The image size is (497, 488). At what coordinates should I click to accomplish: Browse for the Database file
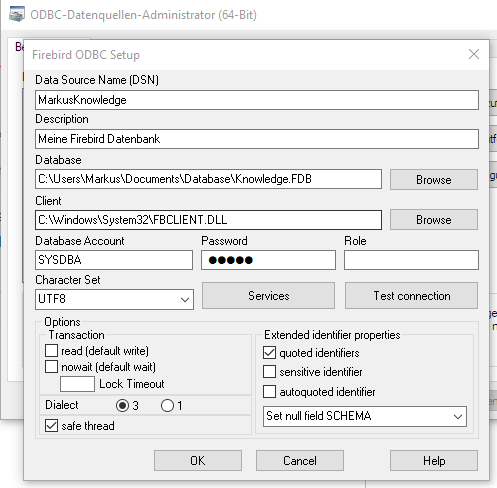click(434, 180)
